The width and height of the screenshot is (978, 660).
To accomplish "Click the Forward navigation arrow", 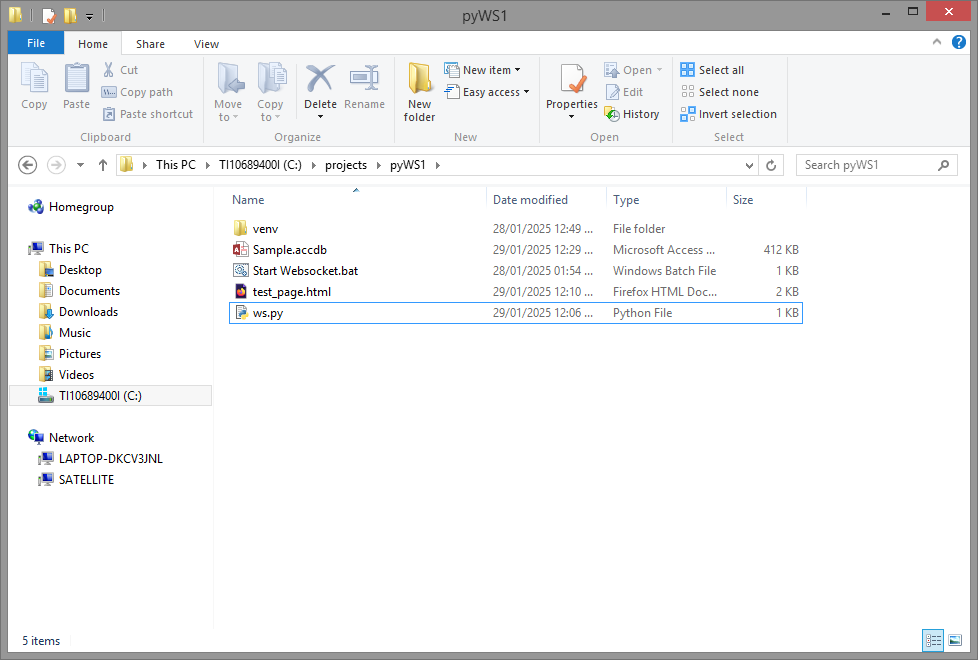I will 56,165.
